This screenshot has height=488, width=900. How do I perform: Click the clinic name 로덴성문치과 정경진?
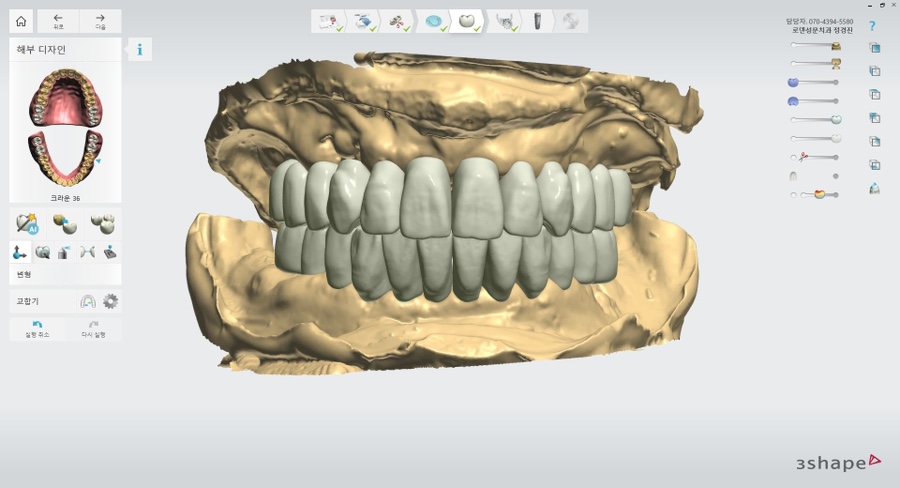[822, 30]
